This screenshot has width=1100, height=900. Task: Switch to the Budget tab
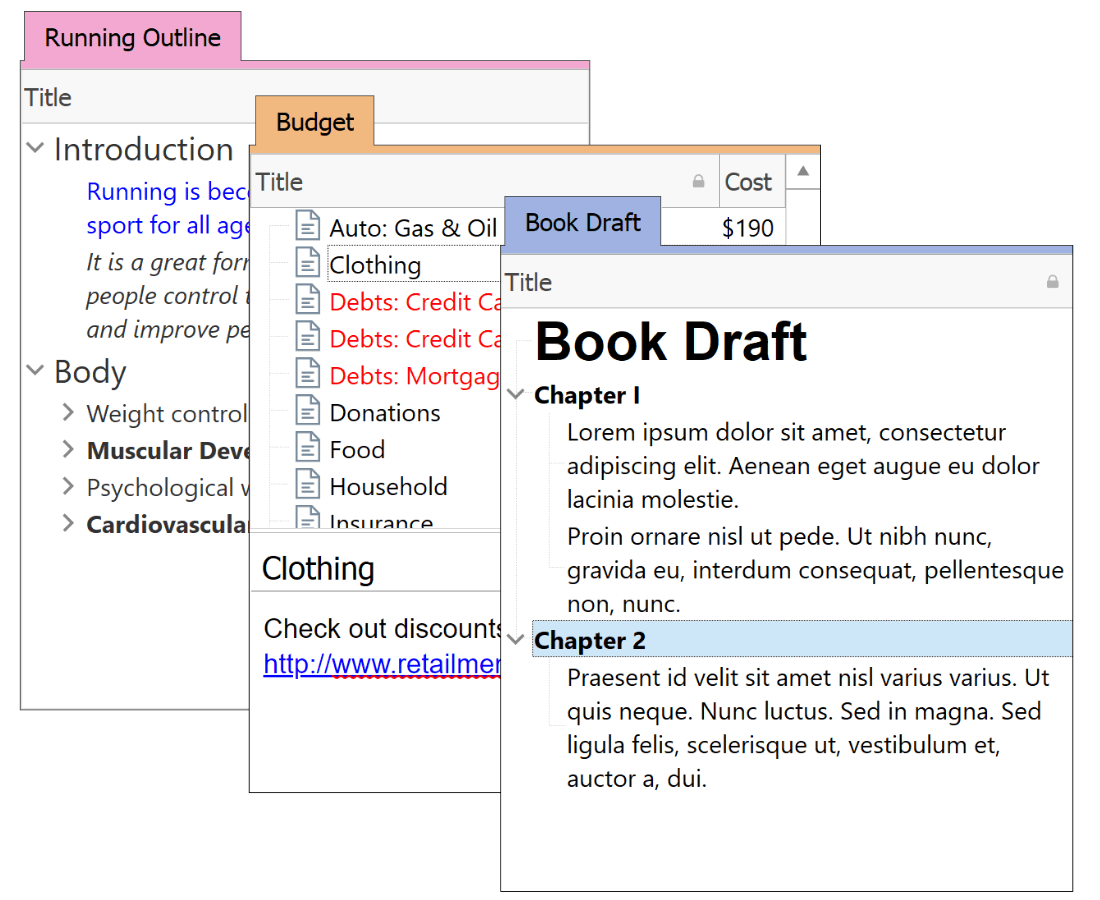314,121
